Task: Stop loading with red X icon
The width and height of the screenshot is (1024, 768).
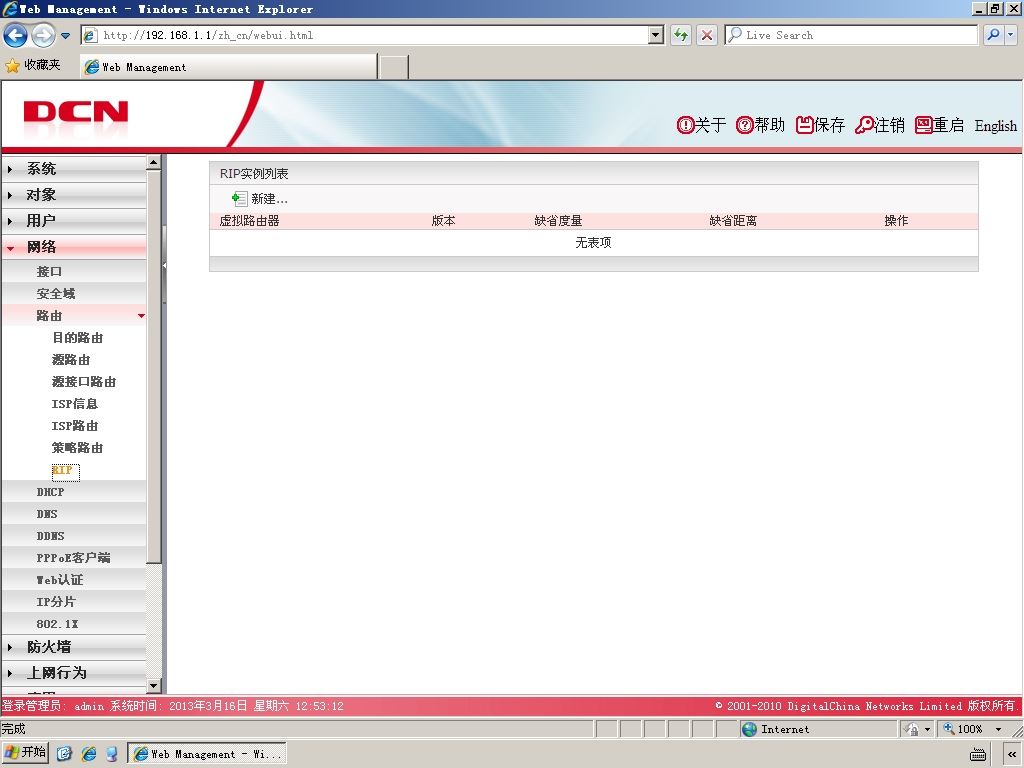Action: 707,35
